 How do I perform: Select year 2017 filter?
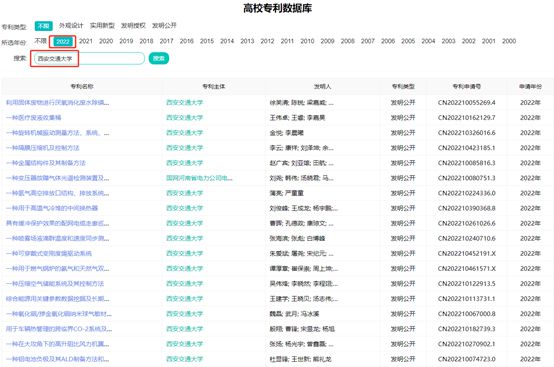[x=166, y=41]
